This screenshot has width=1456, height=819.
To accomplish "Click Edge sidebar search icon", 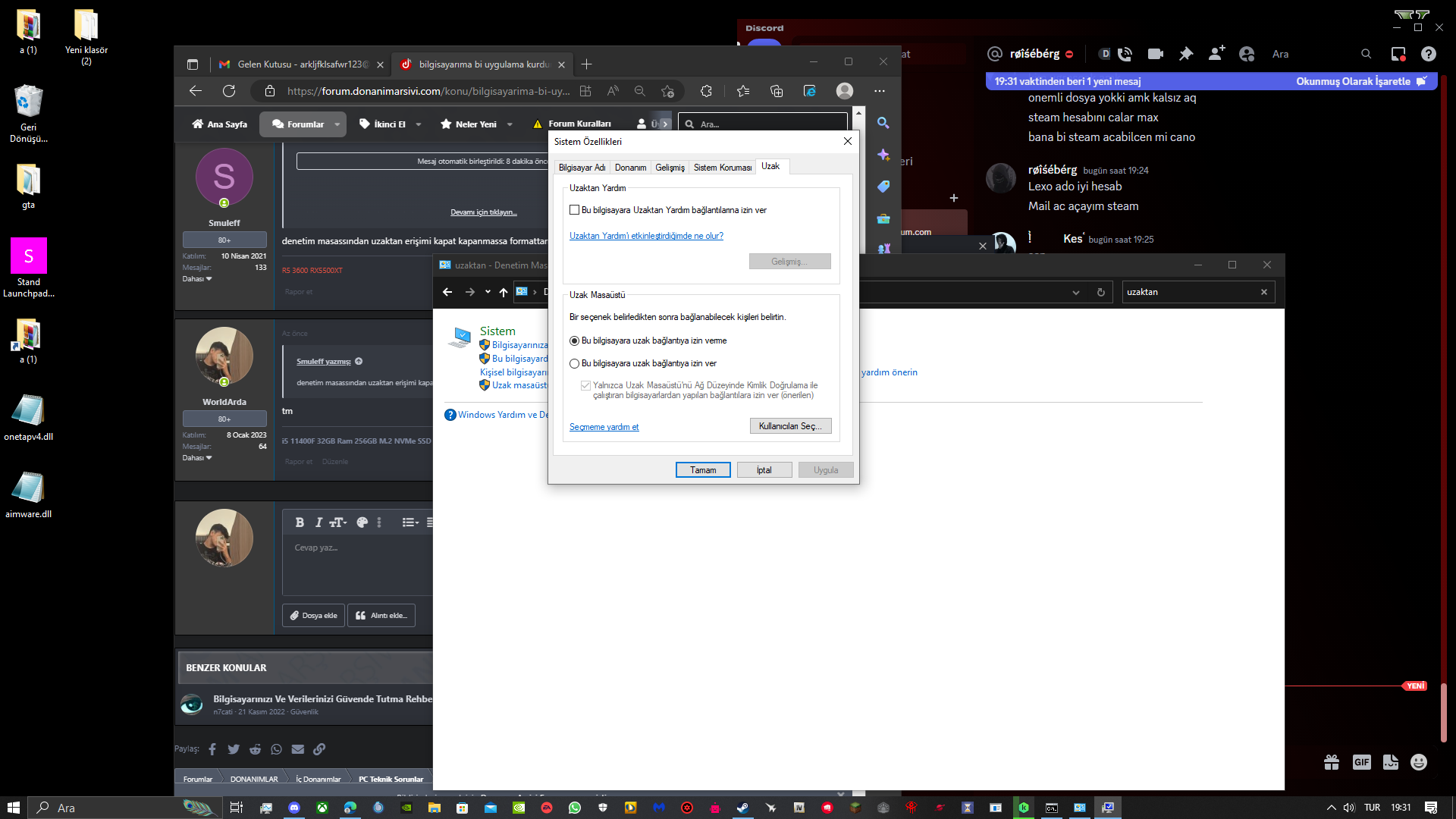I will click(883, 123).
